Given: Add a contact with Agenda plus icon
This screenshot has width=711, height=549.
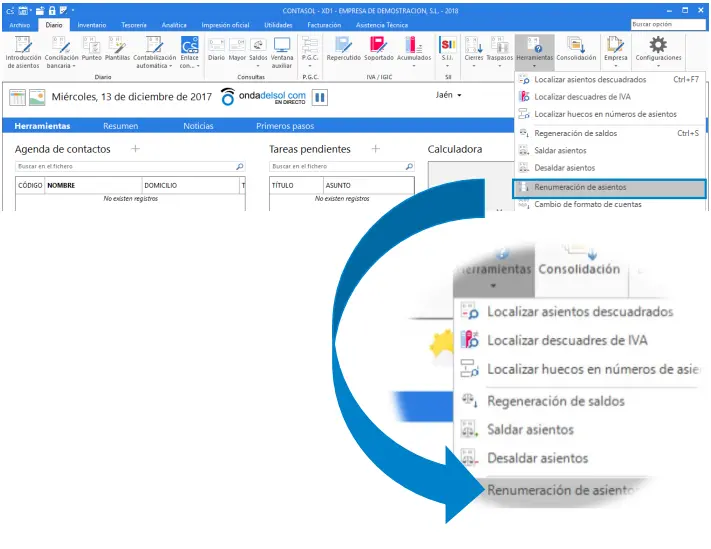Looking at the screenshot, I should 135,149.
